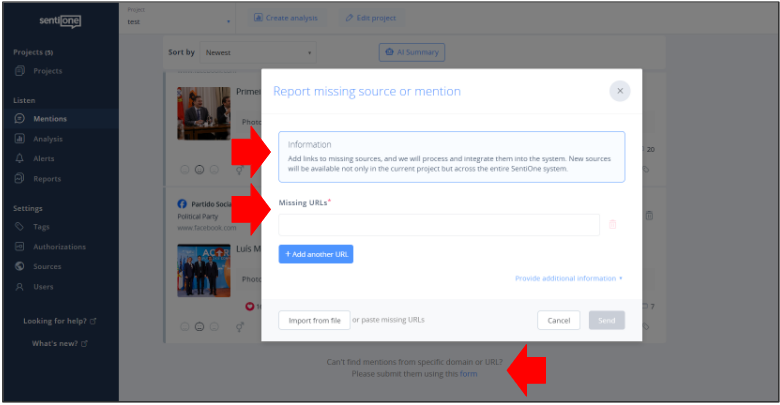Click Authorizations icon
The width and height of the screenshot is (780, 405).
19,246
